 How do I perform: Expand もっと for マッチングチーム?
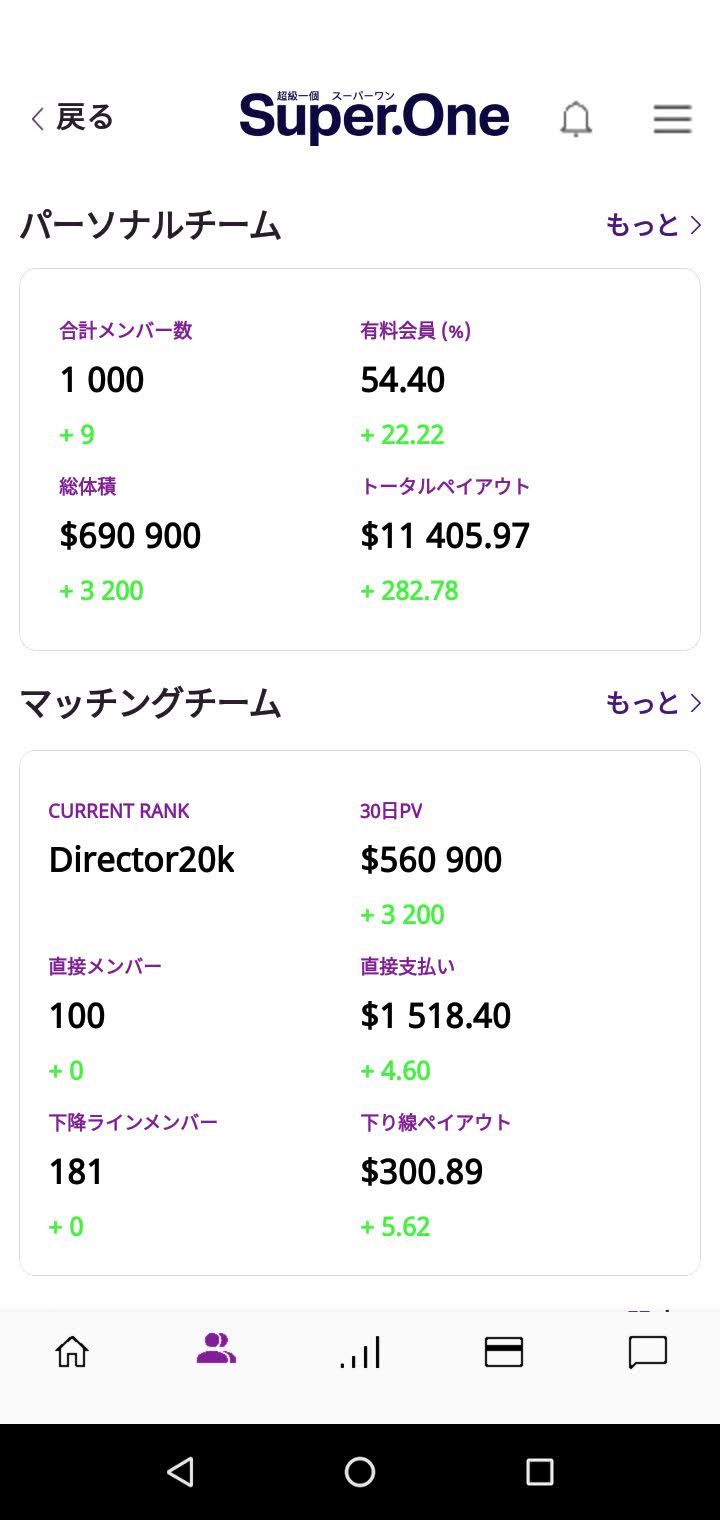point(653,703)
